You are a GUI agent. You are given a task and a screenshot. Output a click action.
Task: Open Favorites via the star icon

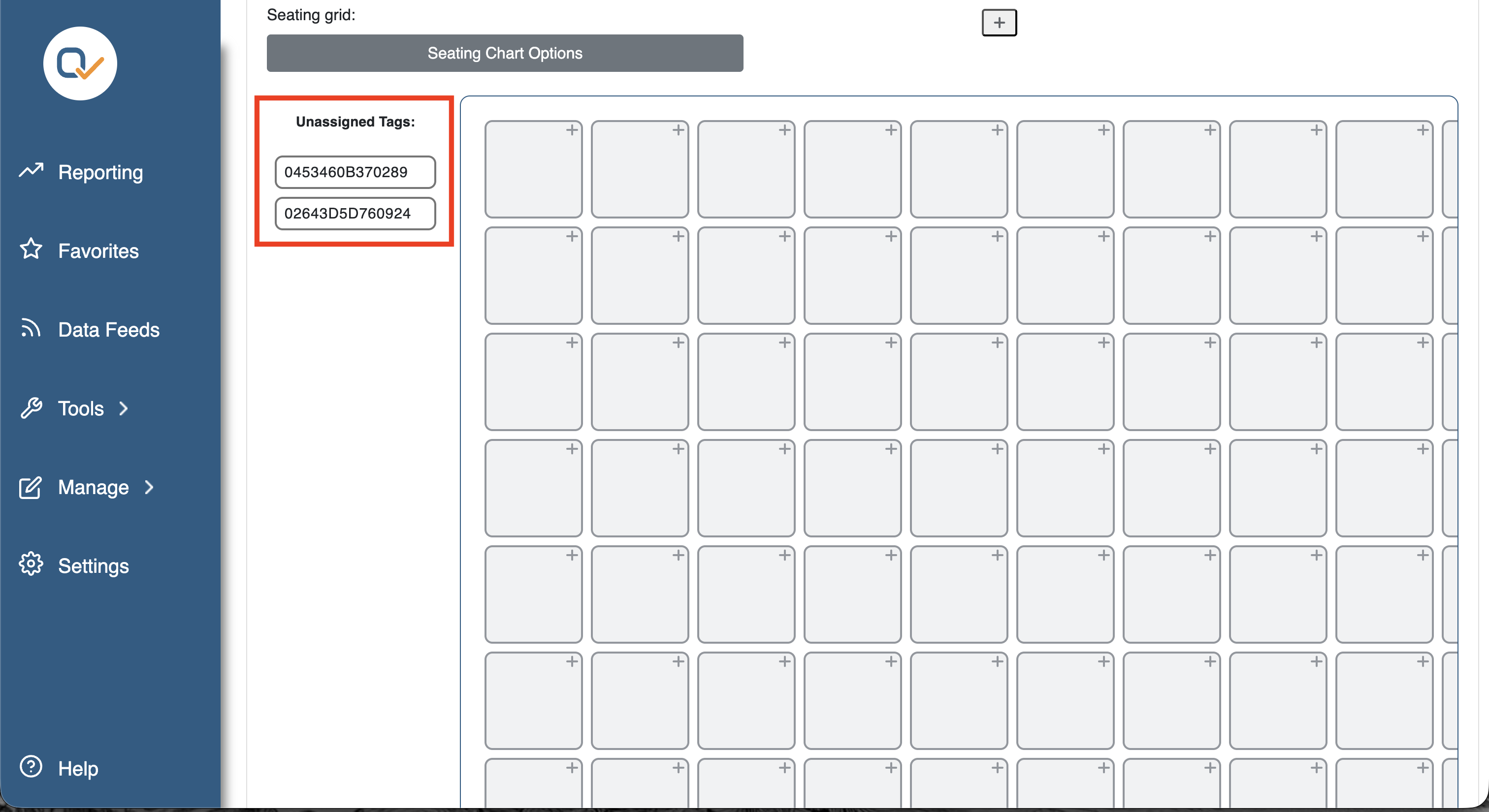(31, 249)
